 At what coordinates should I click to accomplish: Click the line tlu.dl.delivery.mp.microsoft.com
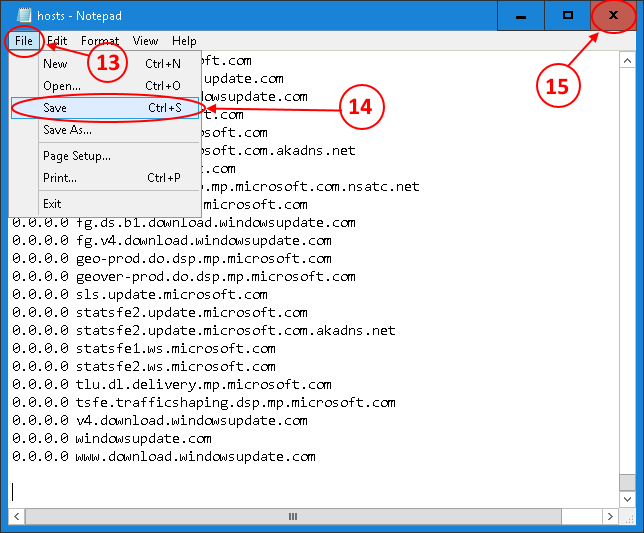pyautogui.click(x=172, y=385)
